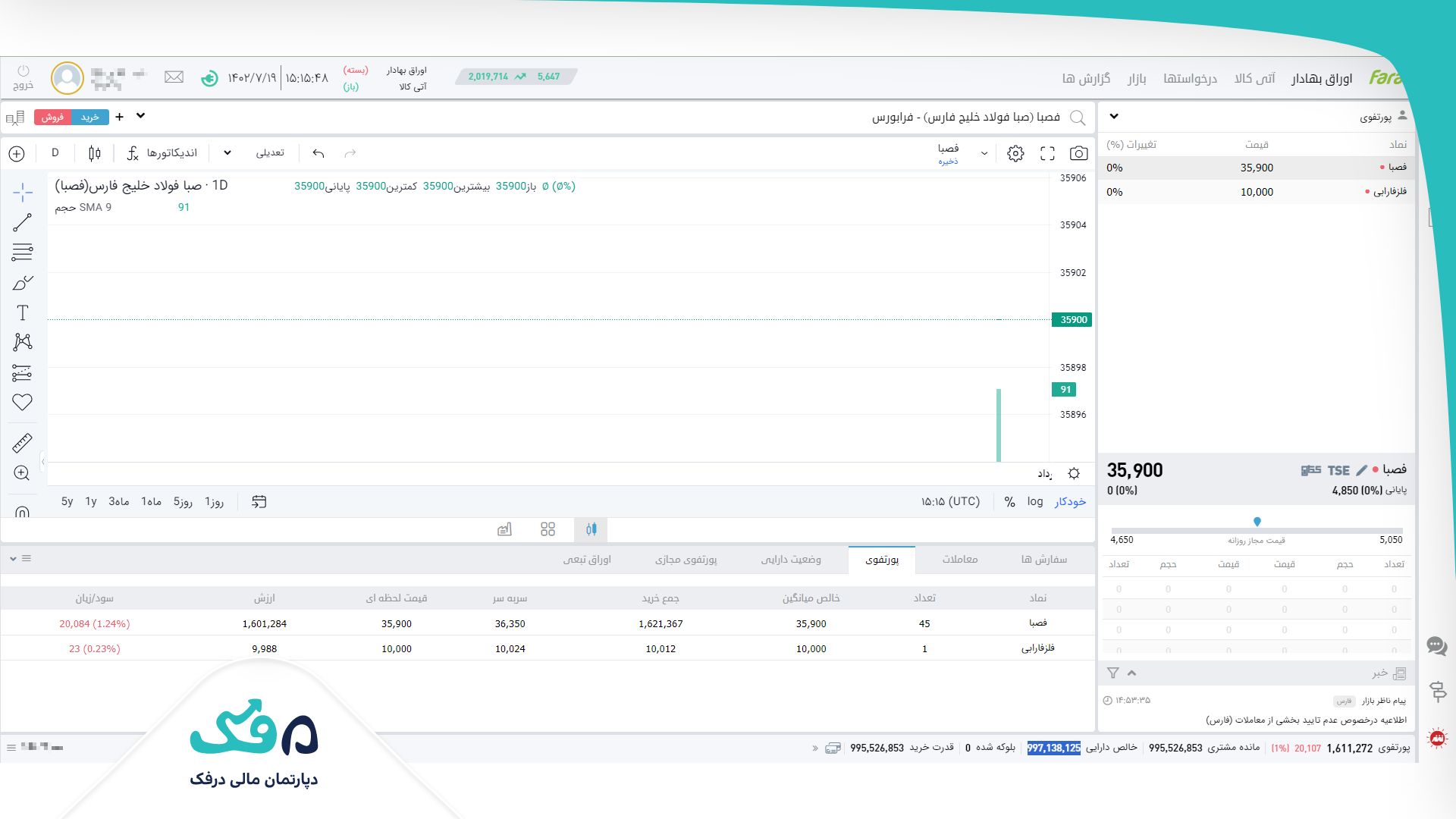Click the filter funnel in news panel
The width and height of the screenshot is (1456, 819).
(x=1112, y=673)
